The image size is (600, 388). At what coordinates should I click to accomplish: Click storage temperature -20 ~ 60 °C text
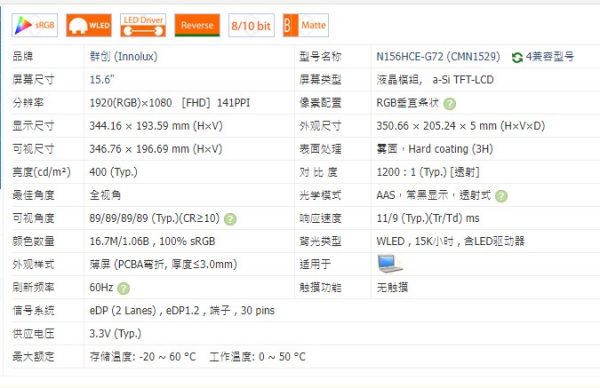tap(143, 357)
